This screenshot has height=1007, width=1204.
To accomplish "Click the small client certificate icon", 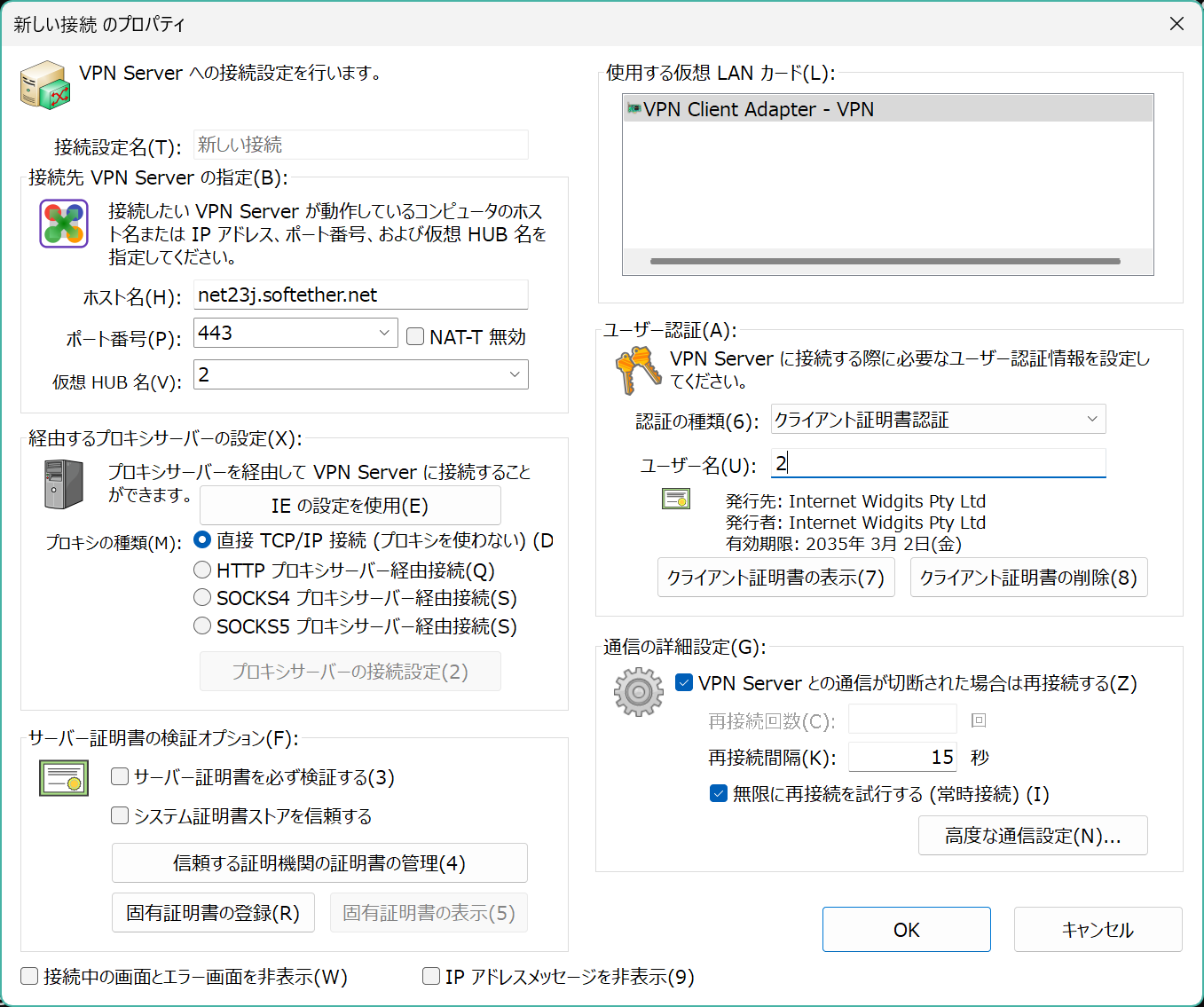I will pyautogui.click(x=676, y=500).
